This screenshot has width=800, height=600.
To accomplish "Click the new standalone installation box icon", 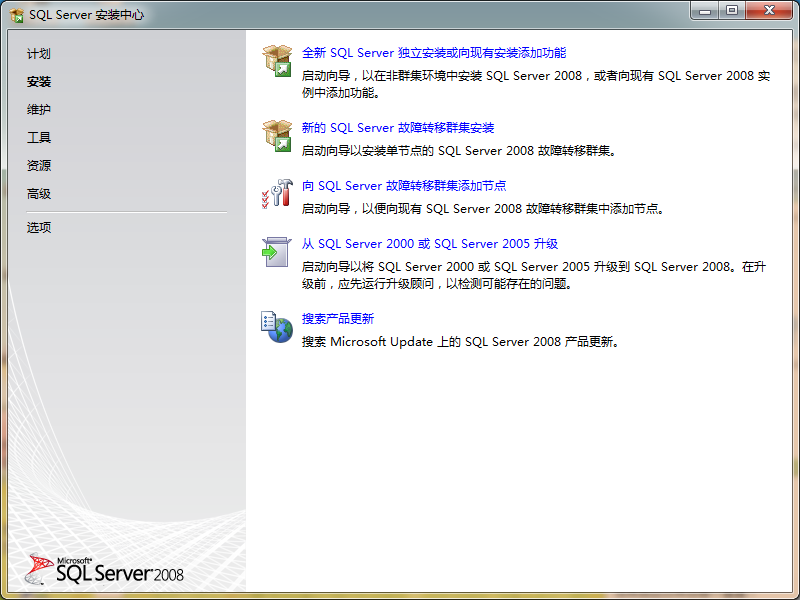I will pyautogui.click(x=277, y=61).
